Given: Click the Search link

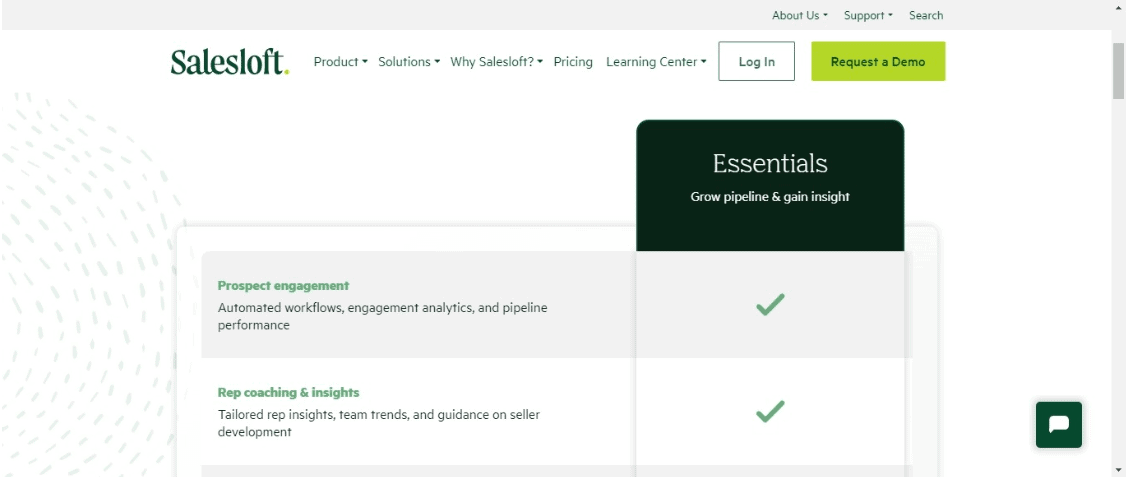Looking at the screenshot, I should pos(926,15).
